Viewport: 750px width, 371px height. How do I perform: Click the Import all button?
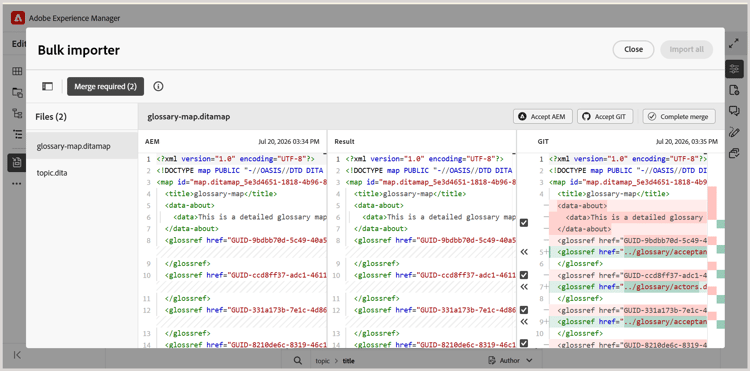(686, 49)
